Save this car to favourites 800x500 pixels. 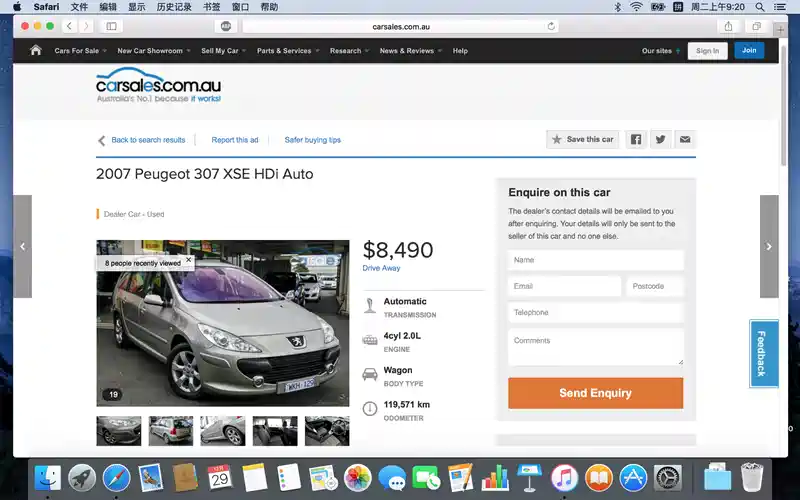tap(583, 139)
